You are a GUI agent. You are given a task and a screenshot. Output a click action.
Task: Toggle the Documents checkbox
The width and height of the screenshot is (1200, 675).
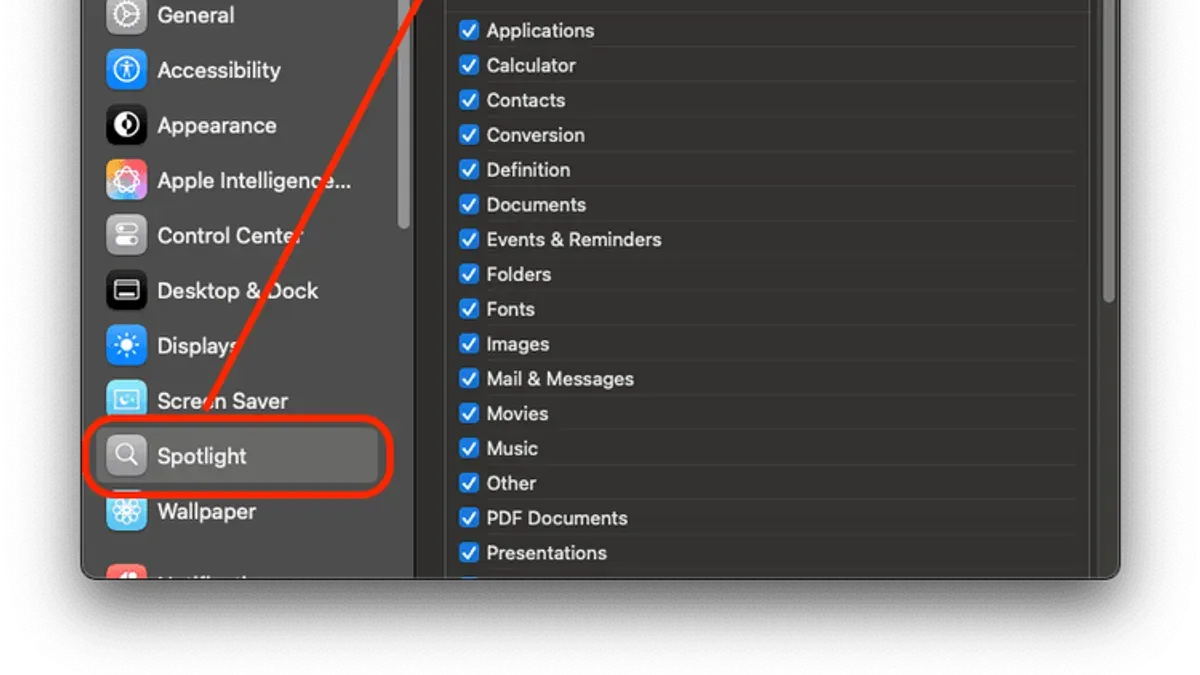469,204
